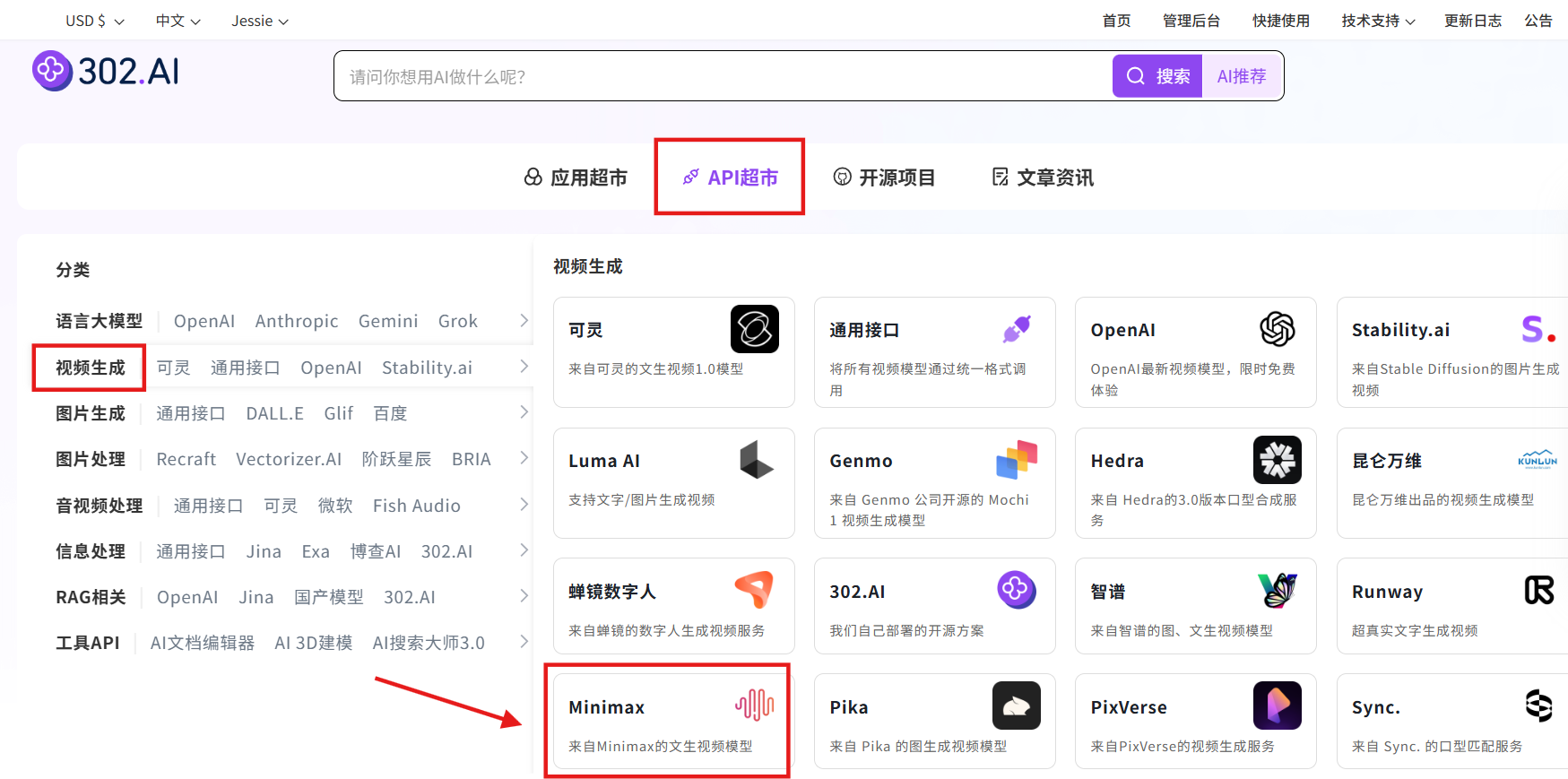Screen dimensions: 1568x779
Task: Open the 国产模型 link in RAG相关 row
Action: coord(329,597)
